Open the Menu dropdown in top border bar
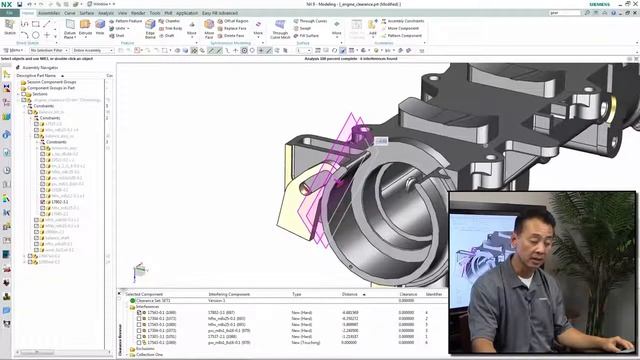Image resolution: width=640 pixels, height=360 pixels. [x=13, y=50]
